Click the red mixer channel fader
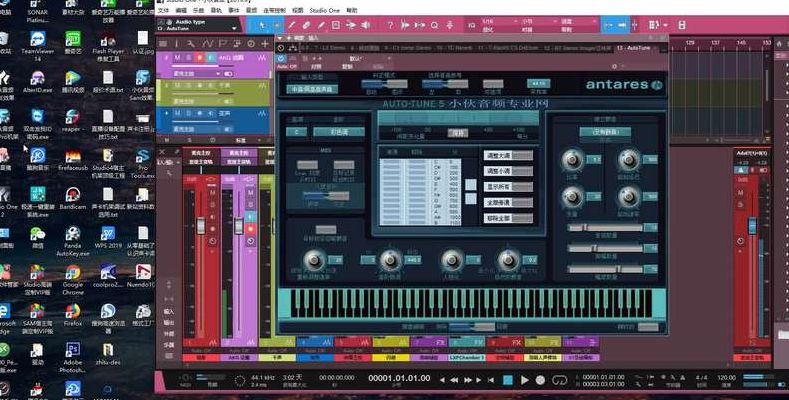Screen dimensions: 789x400 [201, 225]
